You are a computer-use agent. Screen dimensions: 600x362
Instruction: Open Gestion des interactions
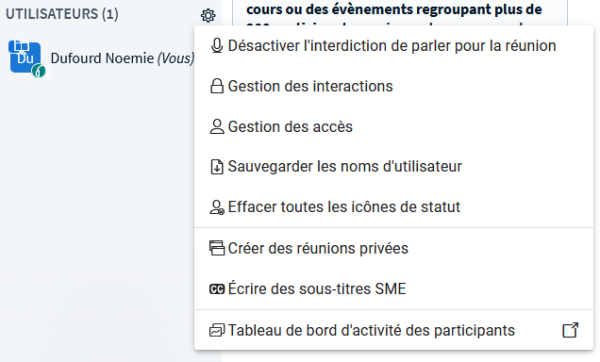click(x=394, y=86)
